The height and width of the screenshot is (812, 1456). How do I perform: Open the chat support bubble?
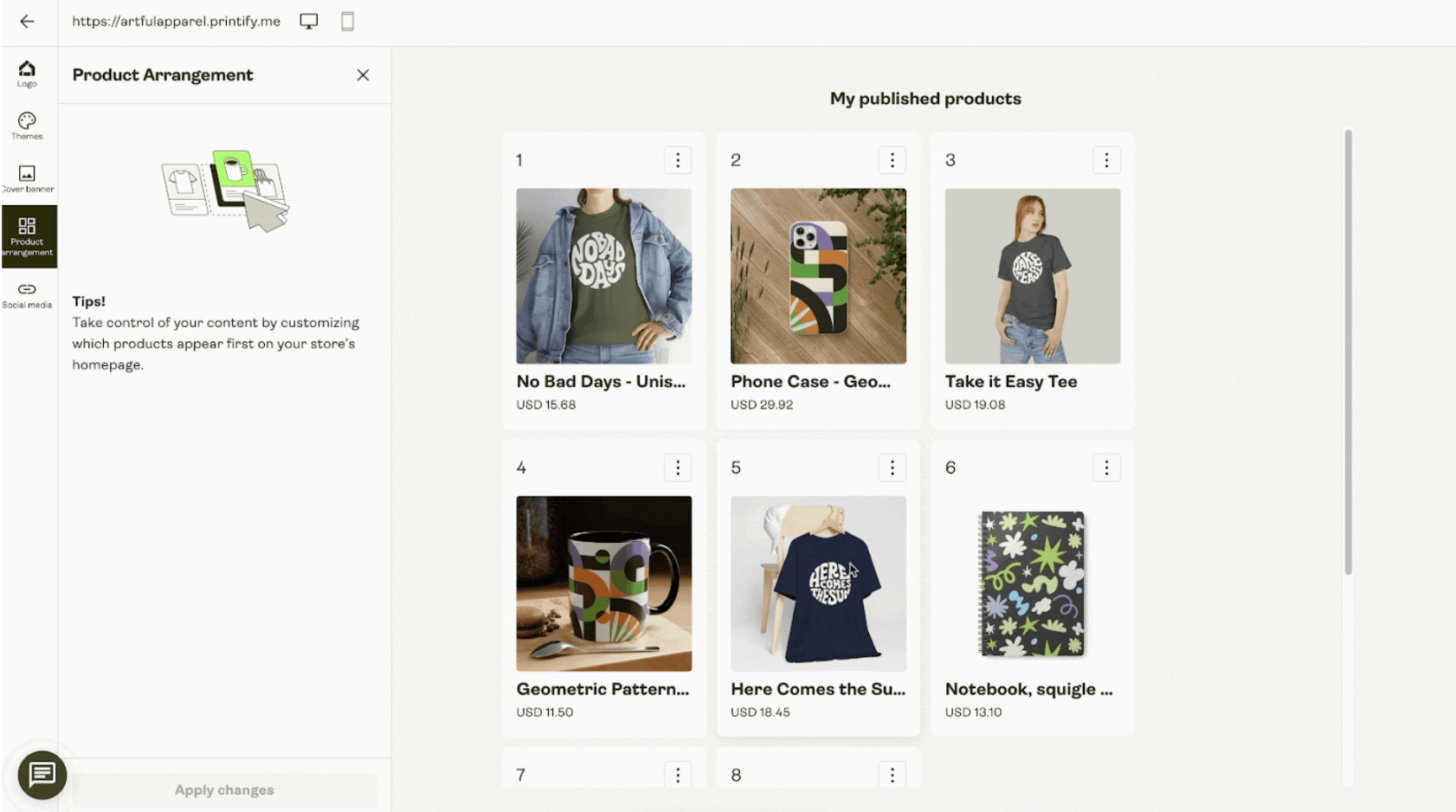coord(41,776)
